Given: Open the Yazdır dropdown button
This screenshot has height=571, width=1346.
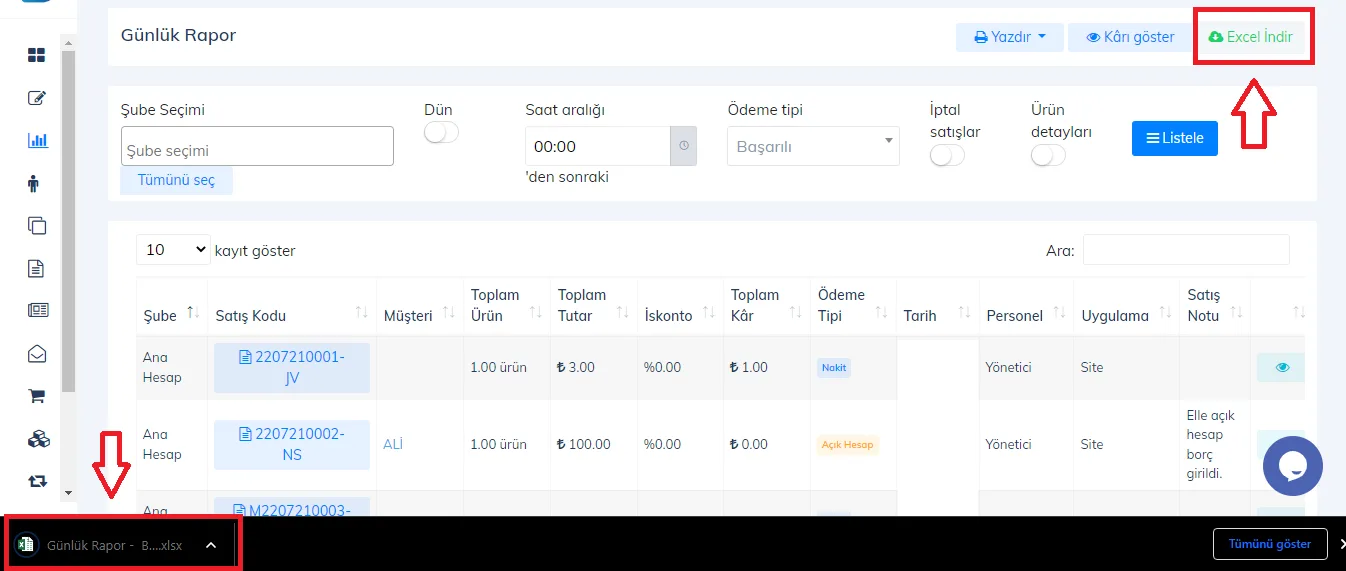Looking at the screenshot, I should pos(1009,37).
